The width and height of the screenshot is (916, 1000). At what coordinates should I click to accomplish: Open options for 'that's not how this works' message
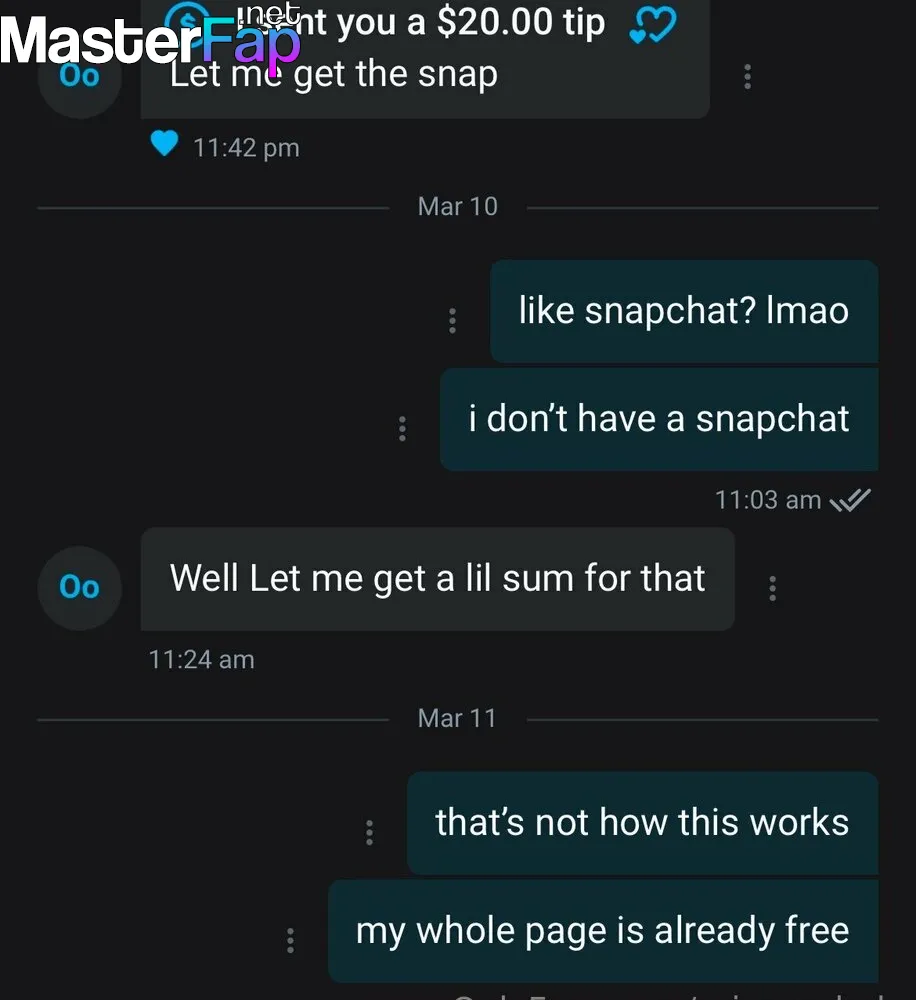369,832
